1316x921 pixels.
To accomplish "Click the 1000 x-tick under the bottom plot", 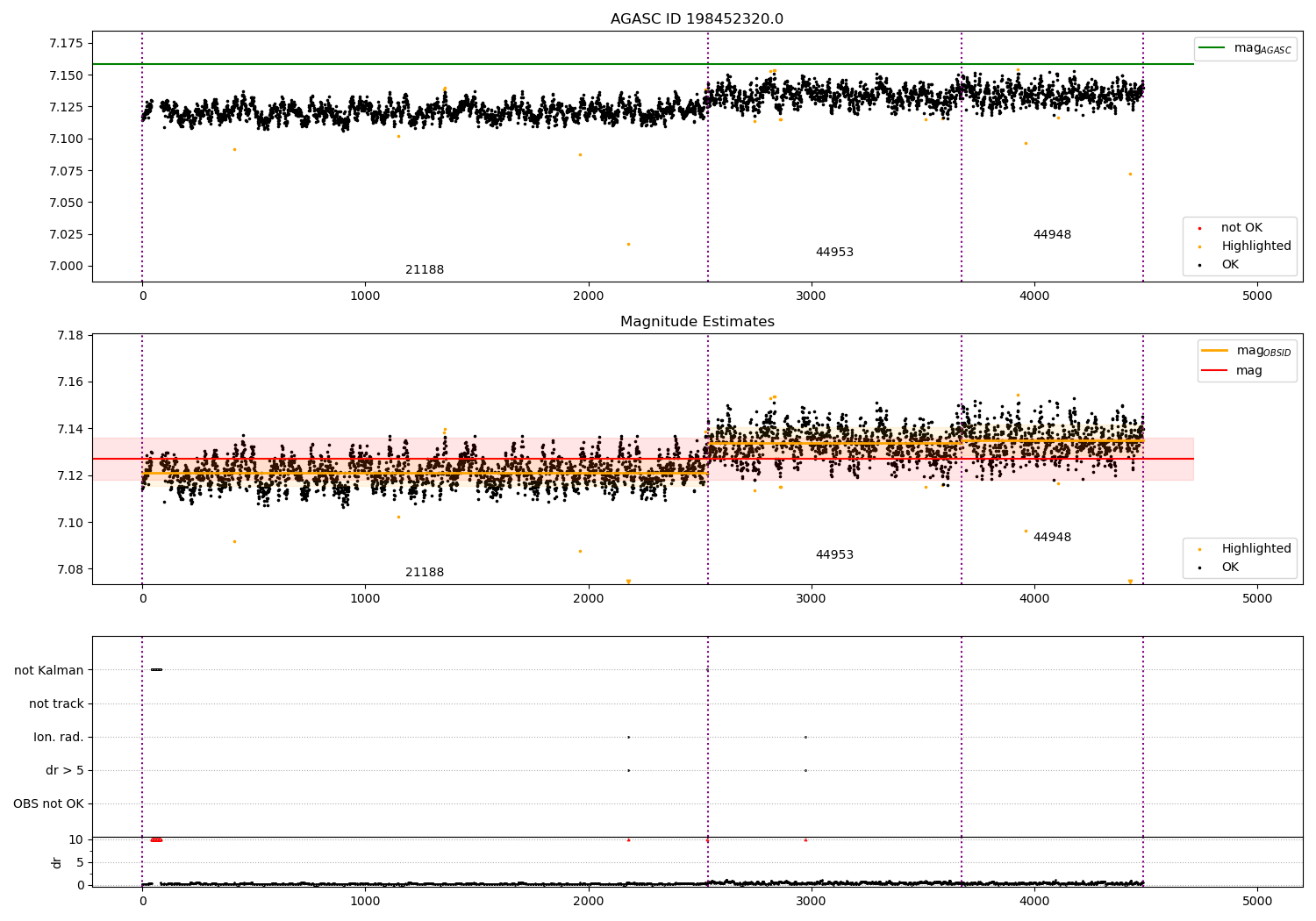I will [365, 901].
